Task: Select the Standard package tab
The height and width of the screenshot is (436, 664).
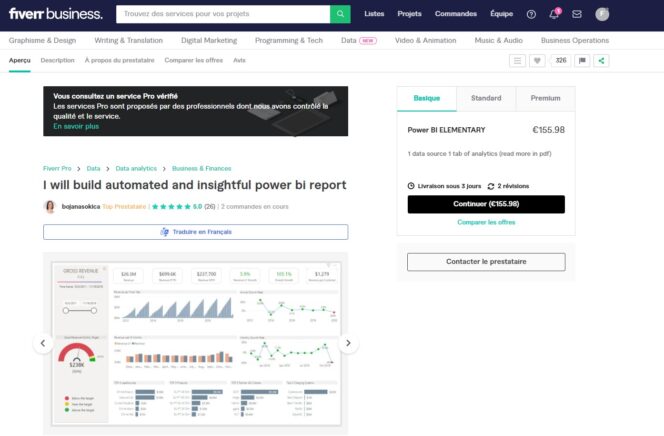Action: tap(486, 98)
